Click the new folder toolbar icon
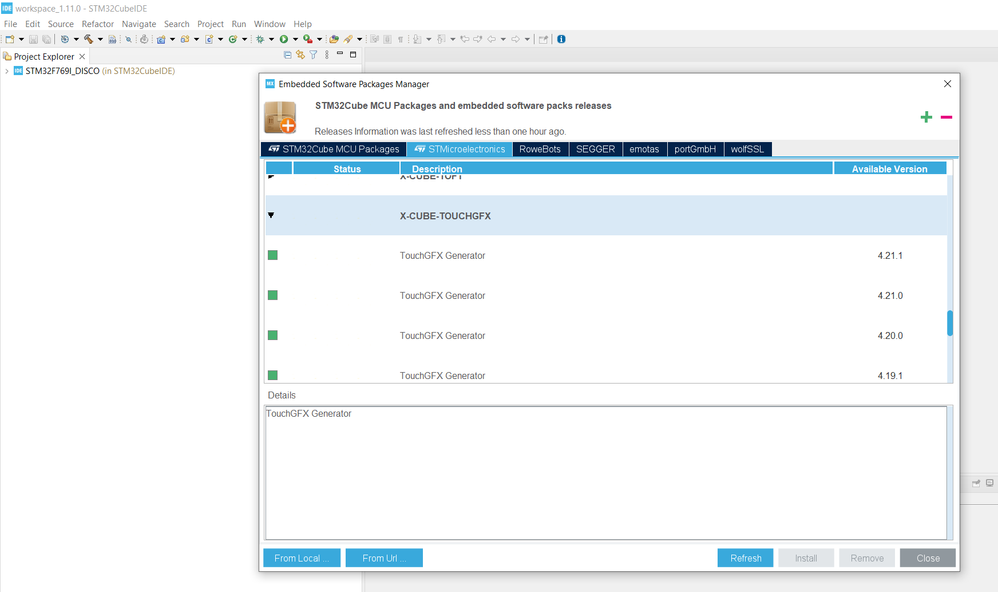998x592 pixels. point(185,39)
